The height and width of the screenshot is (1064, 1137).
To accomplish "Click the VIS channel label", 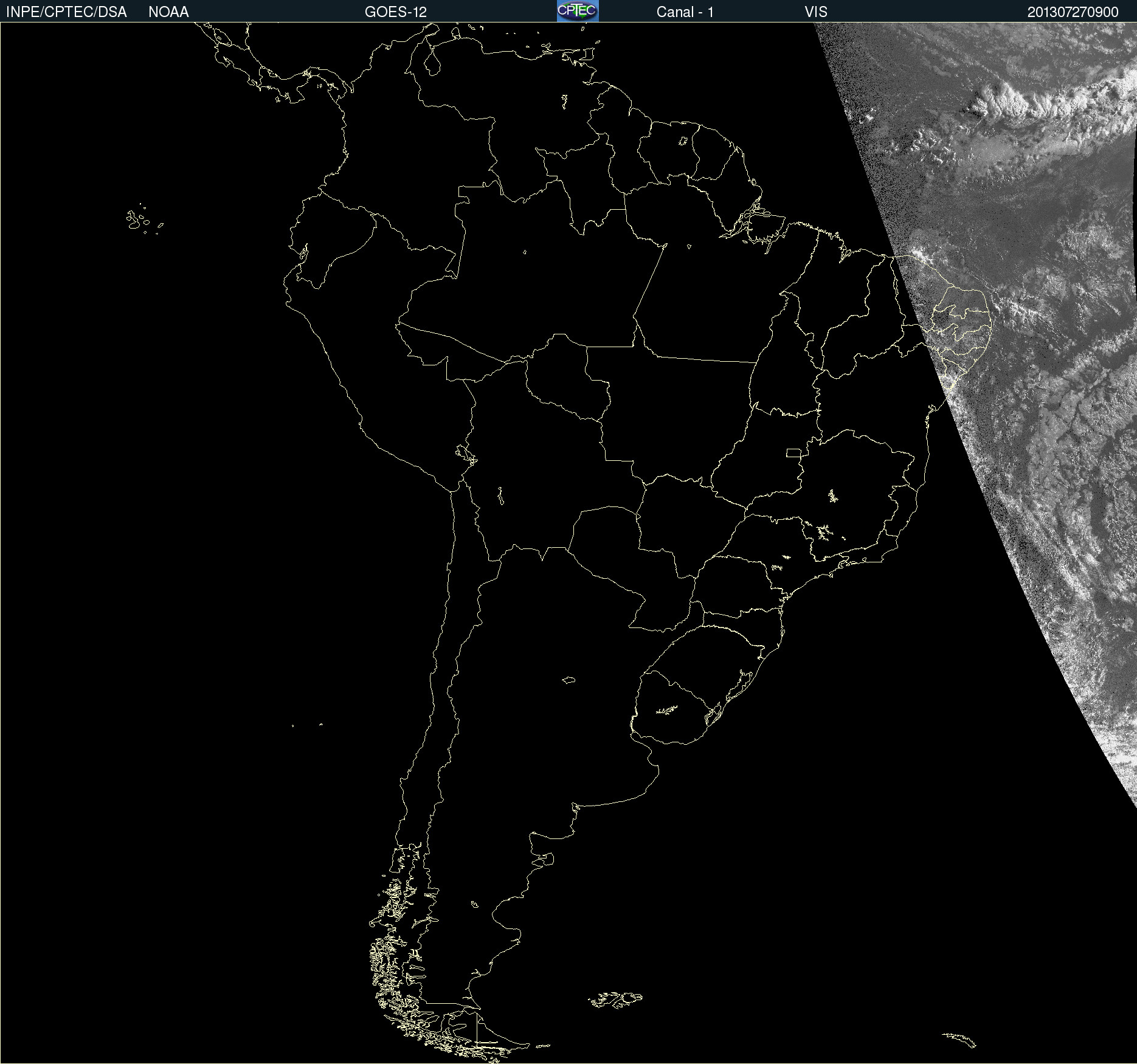I will 816,12.
